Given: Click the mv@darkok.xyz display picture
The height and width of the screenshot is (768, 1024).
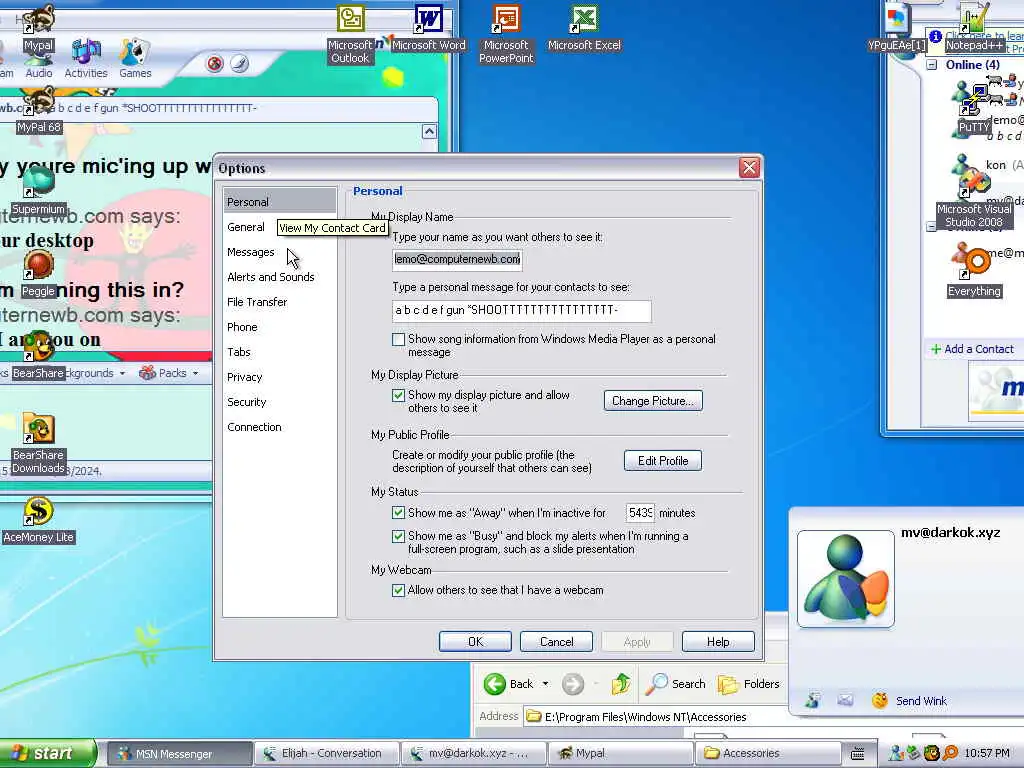Looking at the screenshot, I should (x=846, y=578).
